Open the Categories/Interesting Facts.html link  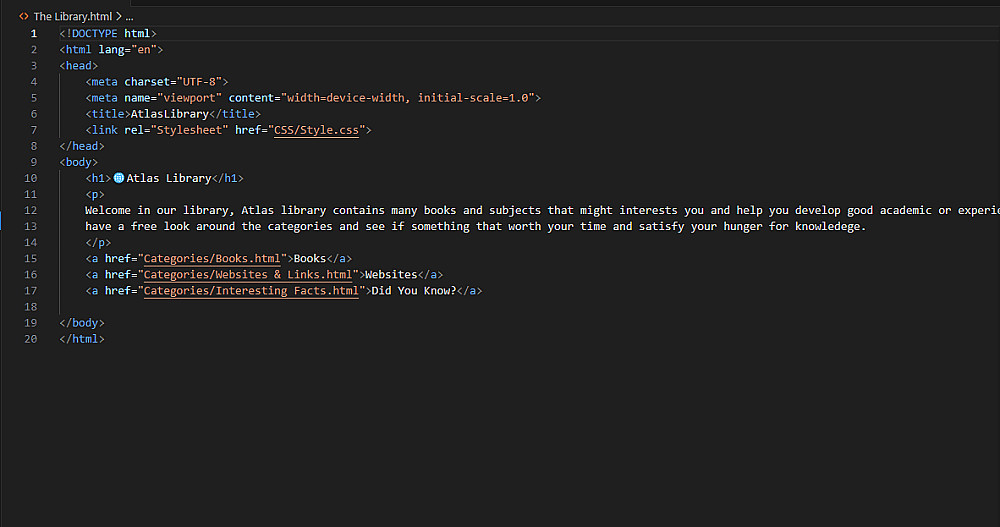click(x=251, y=290)
